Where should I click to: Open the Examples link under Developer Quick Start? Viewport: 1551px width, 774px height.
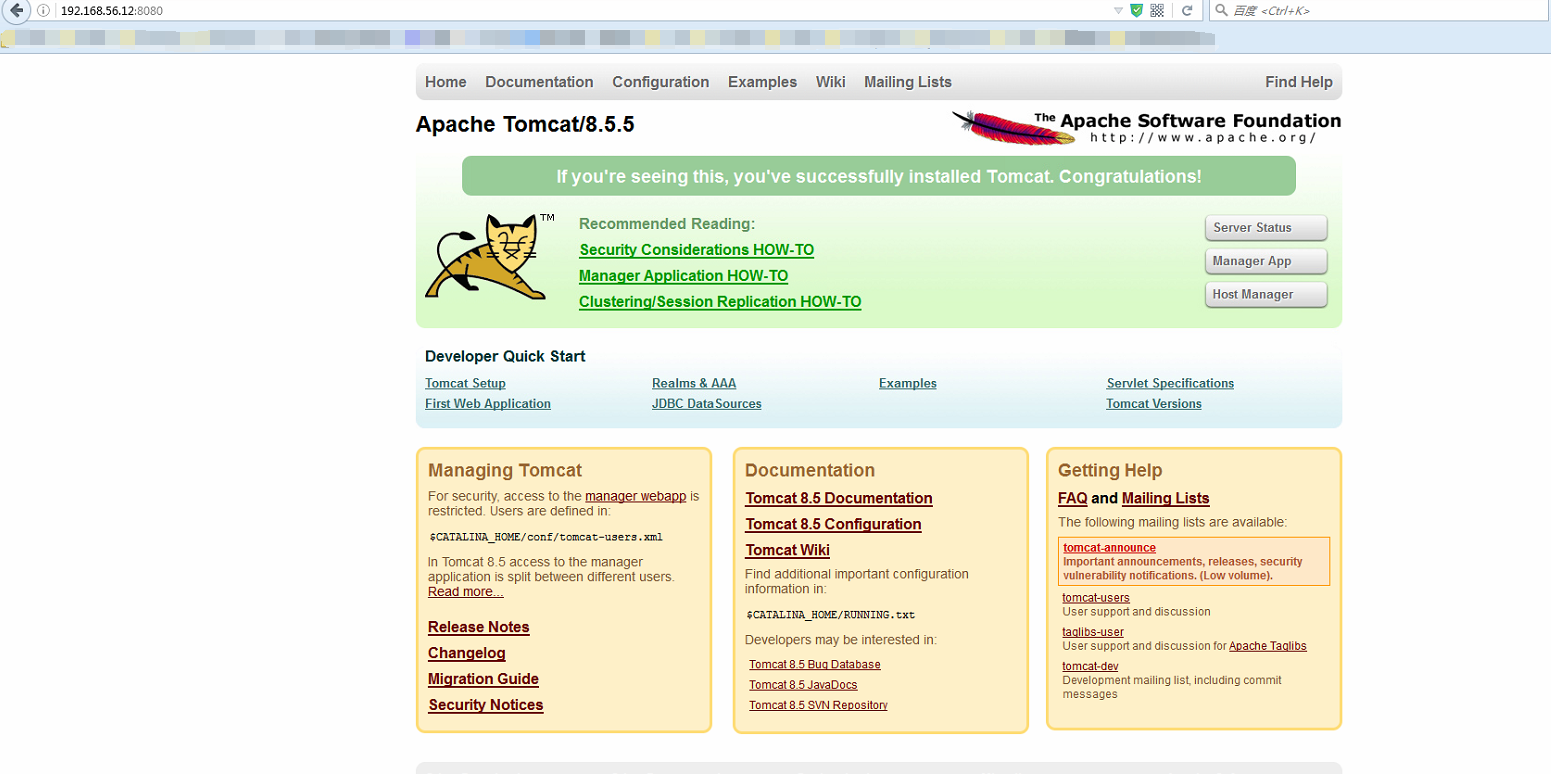pyautogui.click(x=908, y=383)
